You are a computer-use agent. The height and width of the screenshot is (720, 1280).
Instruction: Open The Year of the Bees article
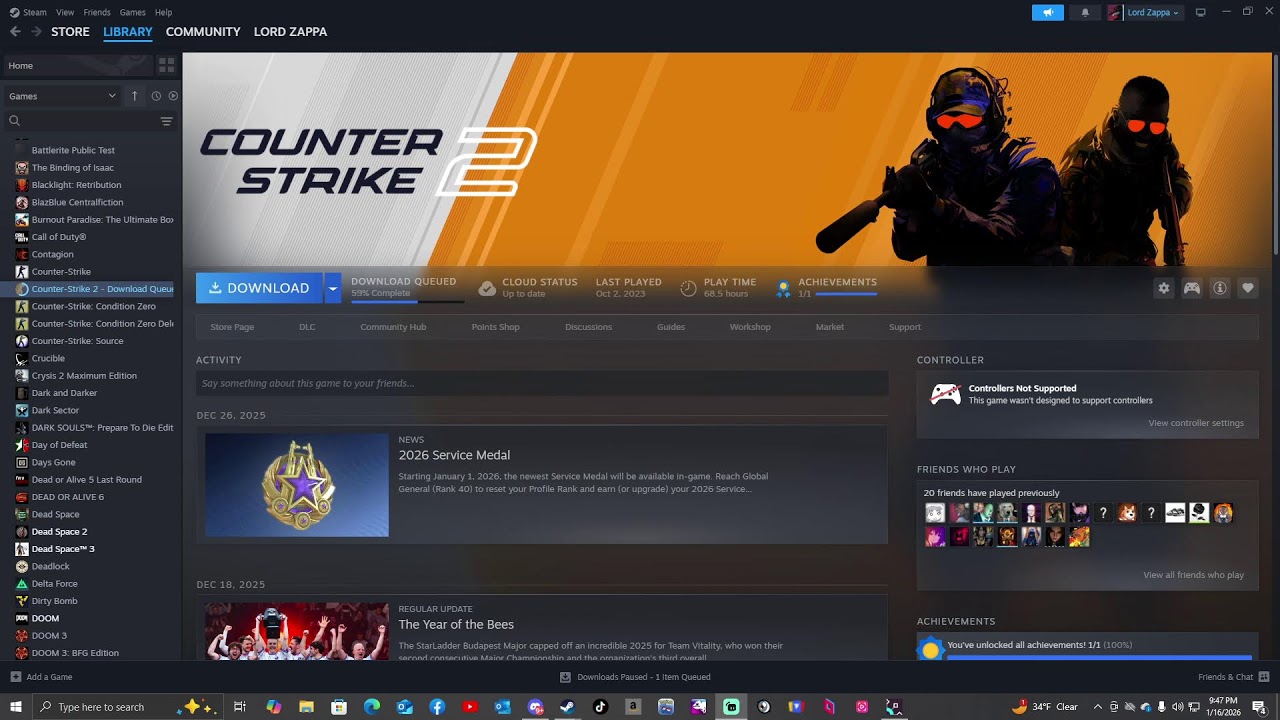click(456, 624)
